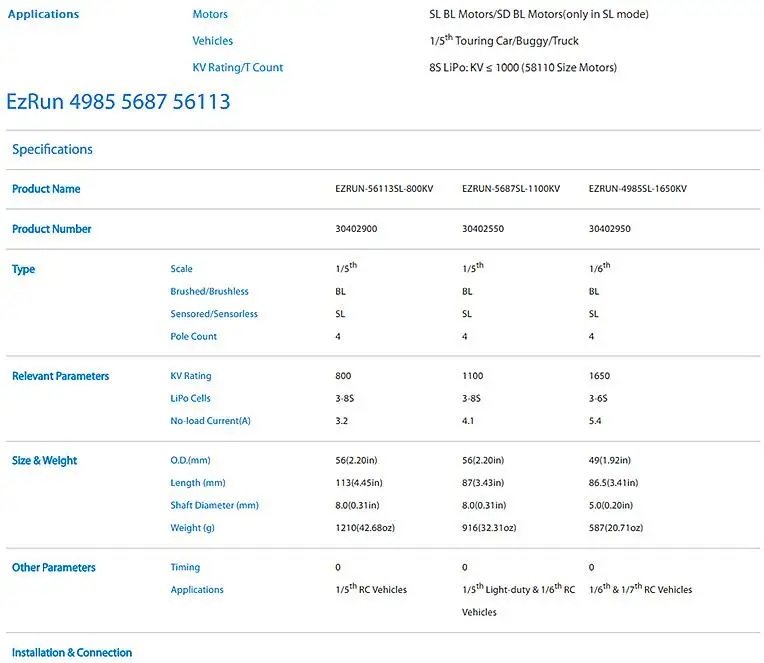This screenshot has height=663, width=764.
Task: Click the Other Parameters section label
Action: [54, 568]
